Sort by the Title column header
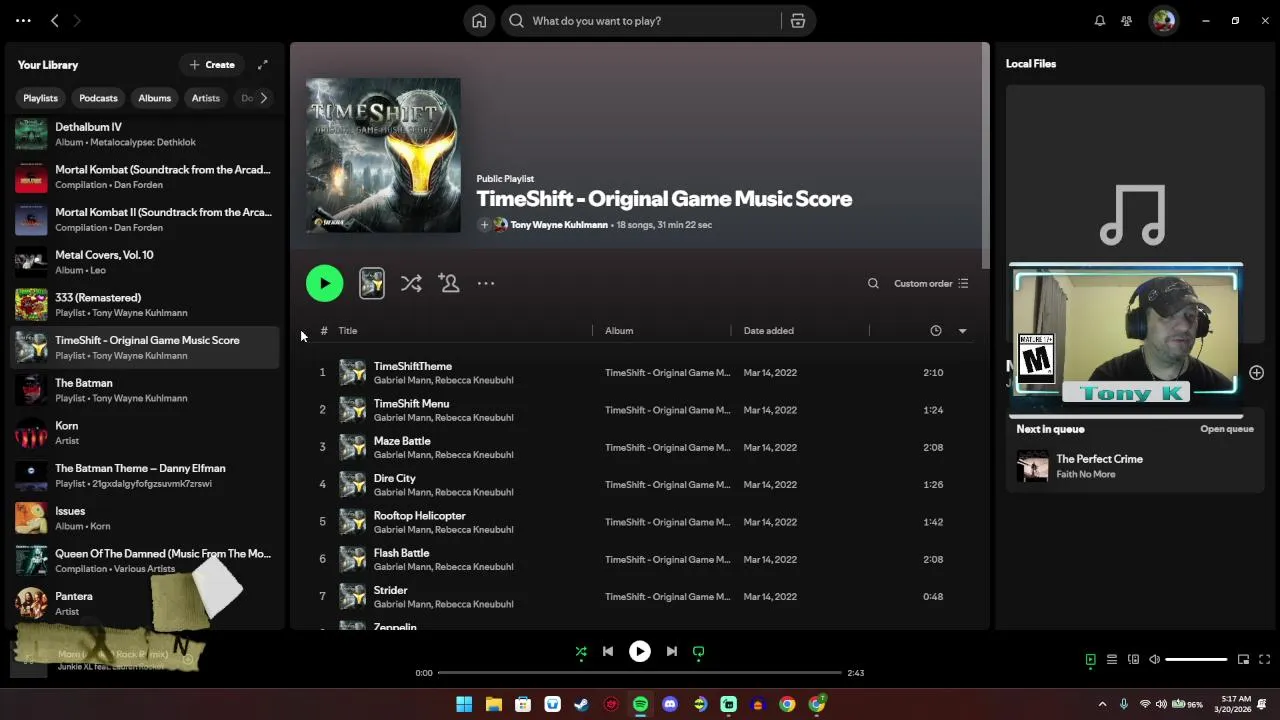This screenshot has height=720, width=1280. point(347,331)
